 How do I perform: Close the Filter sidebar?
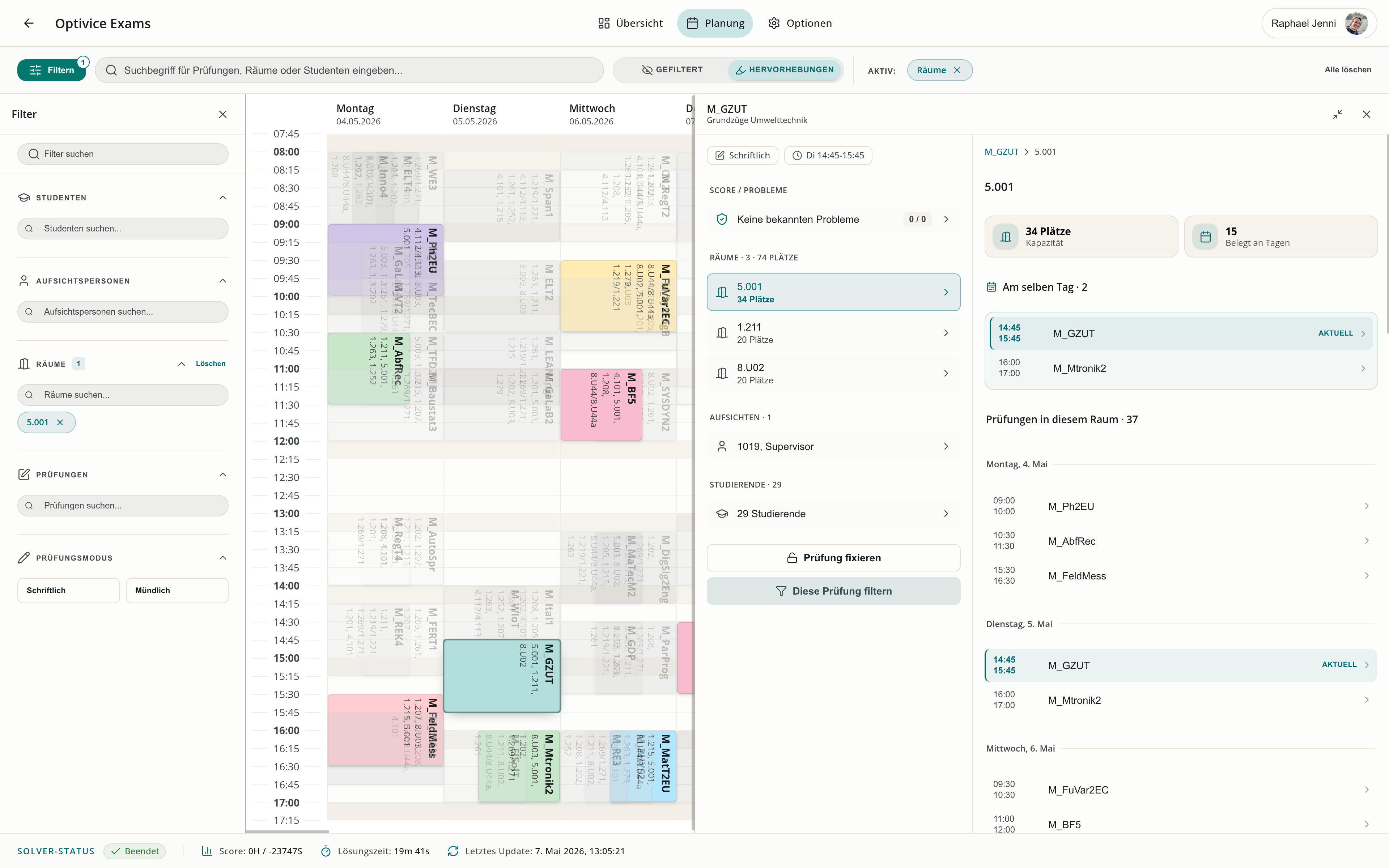coord(223,114)
